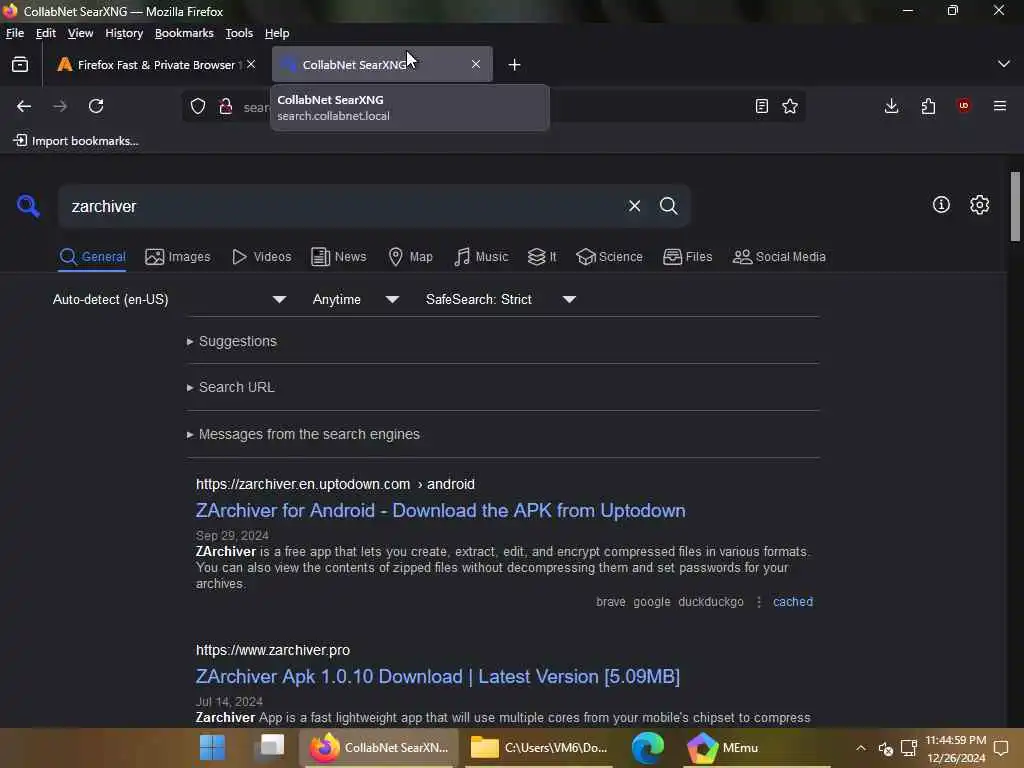Open SearXNG preferences via the gear icon
Viewport: 1024px width, 768px height.
pyautogui.click(x=980, y=204)
